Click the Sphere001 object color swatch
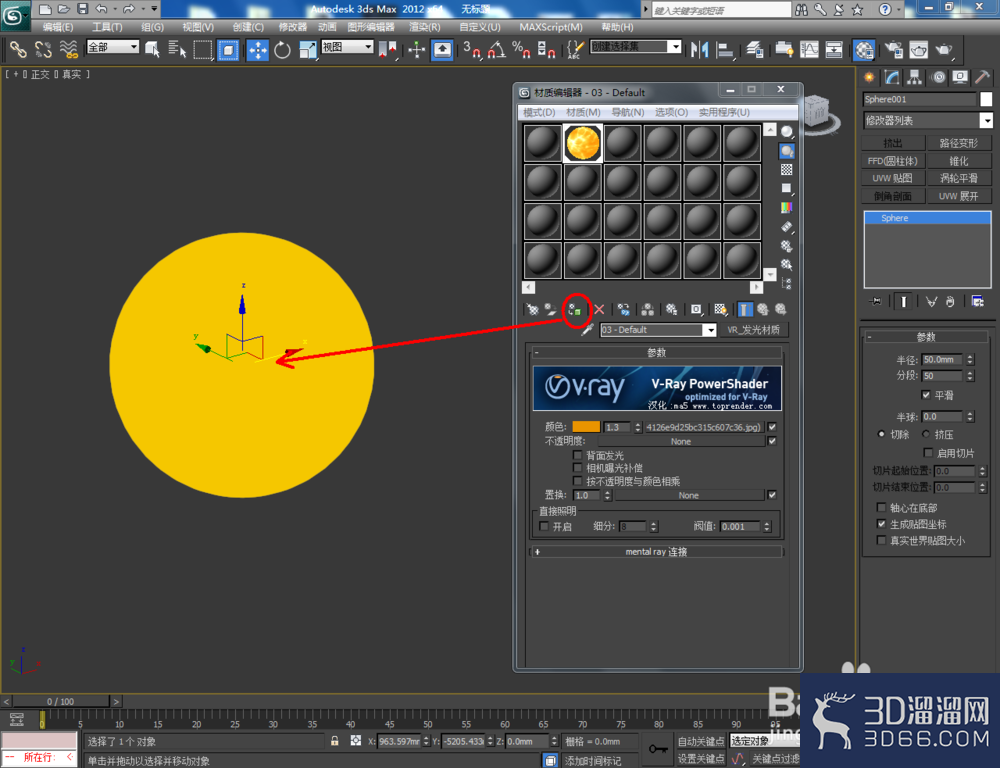Image resolution: width=1000 pixels, height=768 pixels. tap(986, 99)
